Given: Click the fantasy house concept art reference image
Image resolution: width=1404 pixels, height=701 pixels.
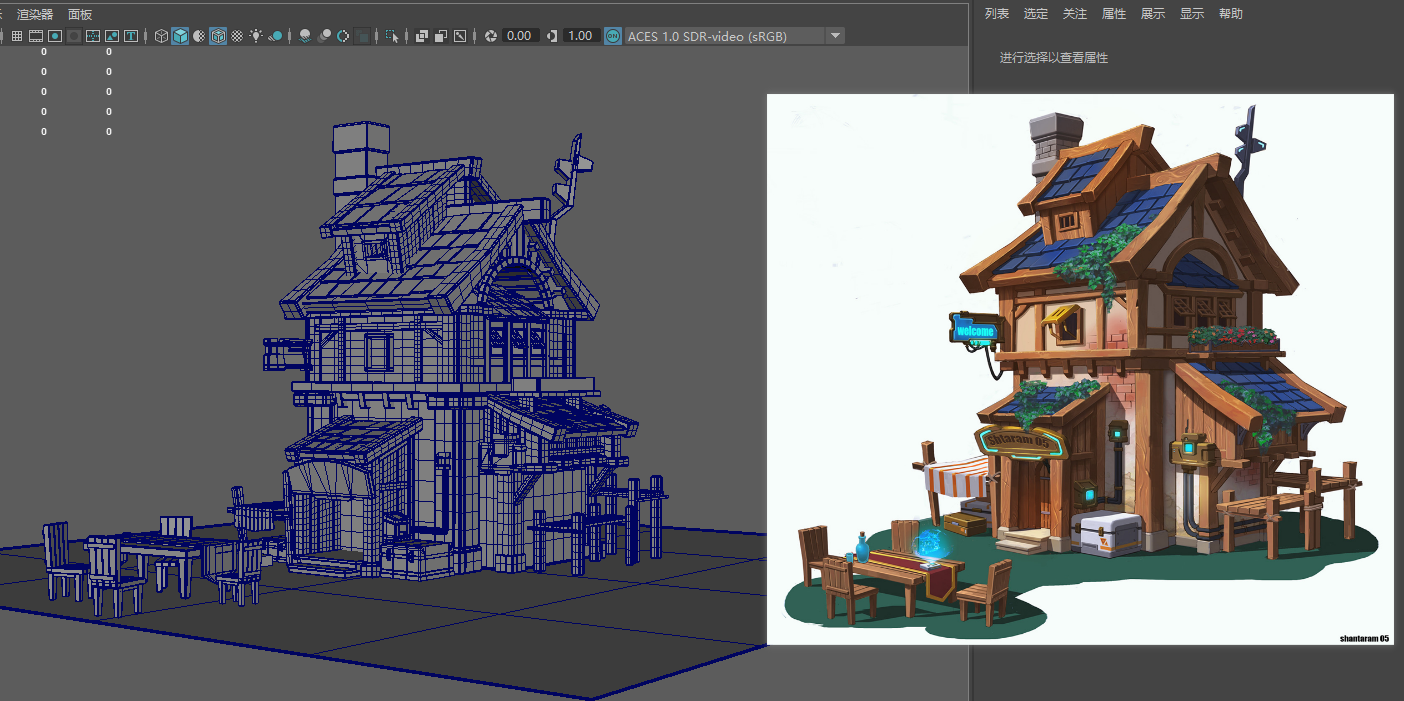Looking at the screenshot, I should pos(1080,369).
